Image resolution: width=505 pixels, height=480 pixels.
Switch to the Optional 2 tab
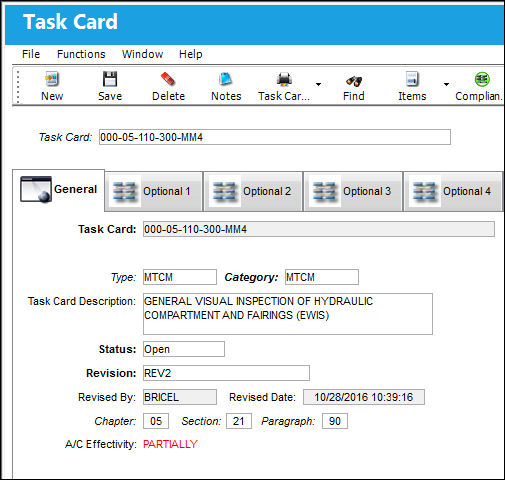pos(253,191)
